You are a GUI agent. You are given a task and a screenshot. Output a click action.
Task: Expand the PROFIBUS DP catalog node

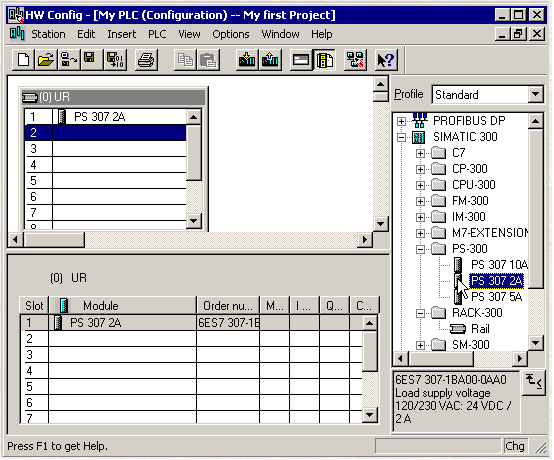click(x=401, y=121)
